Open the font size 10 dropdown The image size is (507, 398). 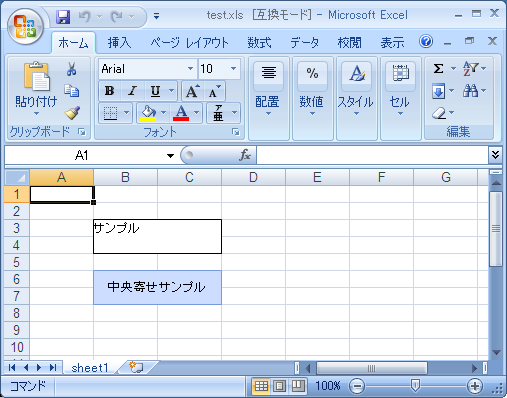coord(233,69)
